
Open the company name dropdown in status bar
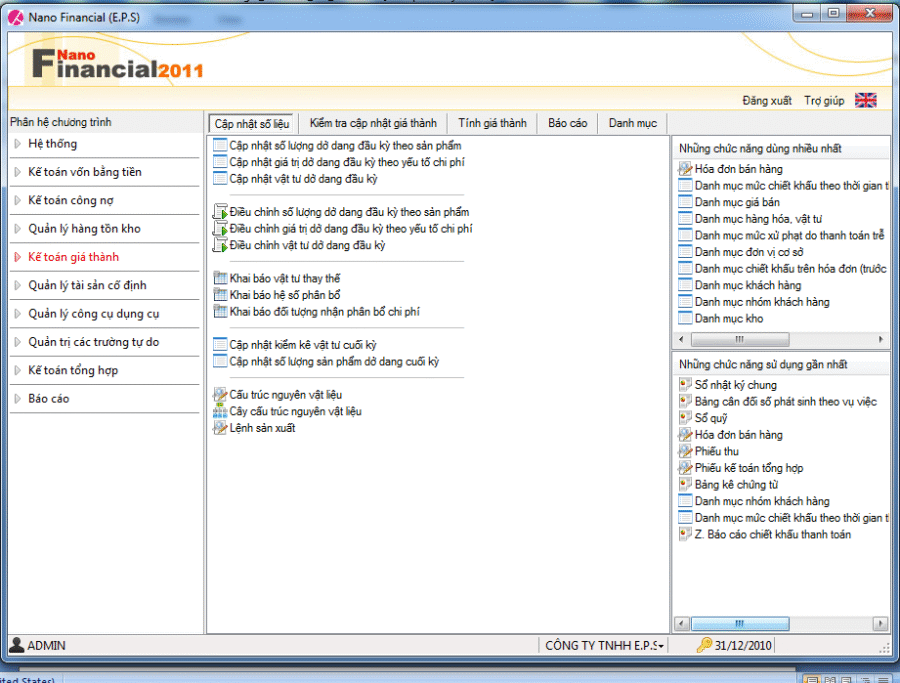(x=661, y=646)
